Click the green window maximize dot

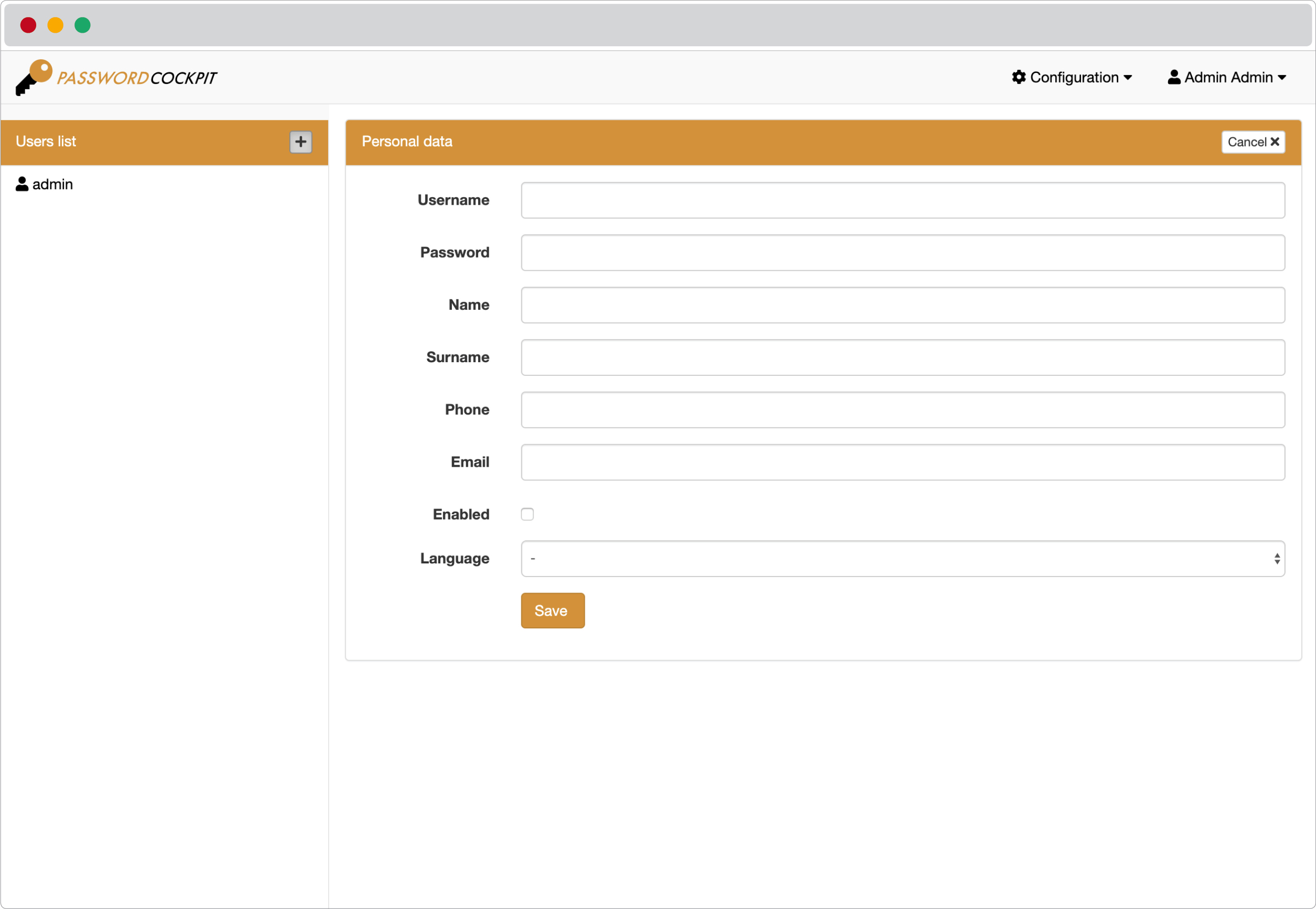pyautogui.click(x=83, y=25)
